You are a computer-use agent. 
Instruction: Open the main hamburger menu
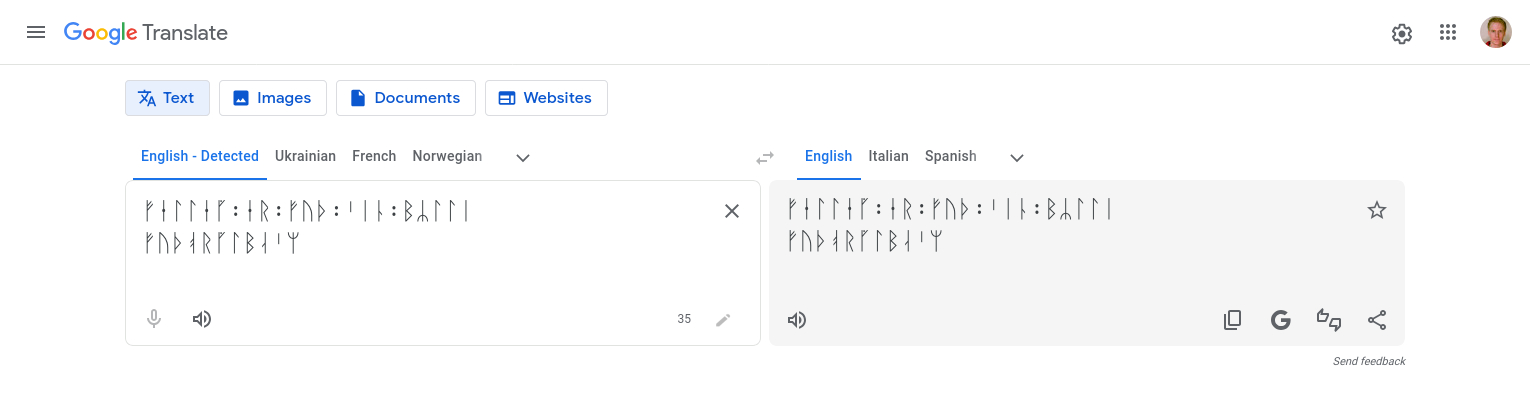tap(36, 32)
